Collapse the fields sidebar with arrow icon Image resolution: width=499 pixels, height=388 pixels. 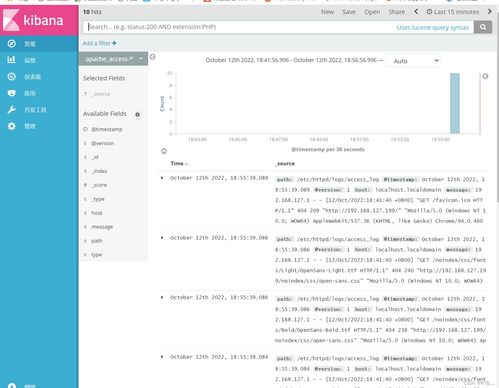153,57
